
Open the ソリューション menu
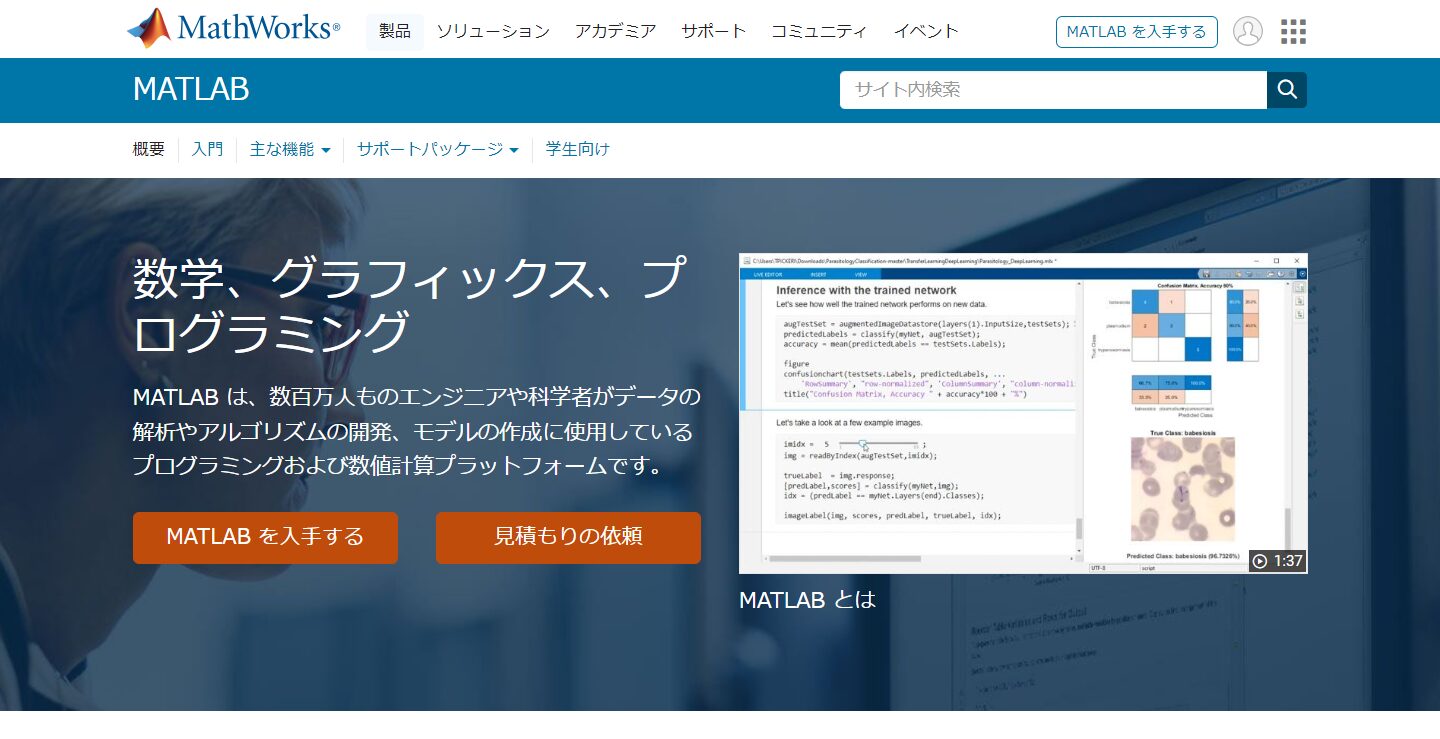[493, 32]
